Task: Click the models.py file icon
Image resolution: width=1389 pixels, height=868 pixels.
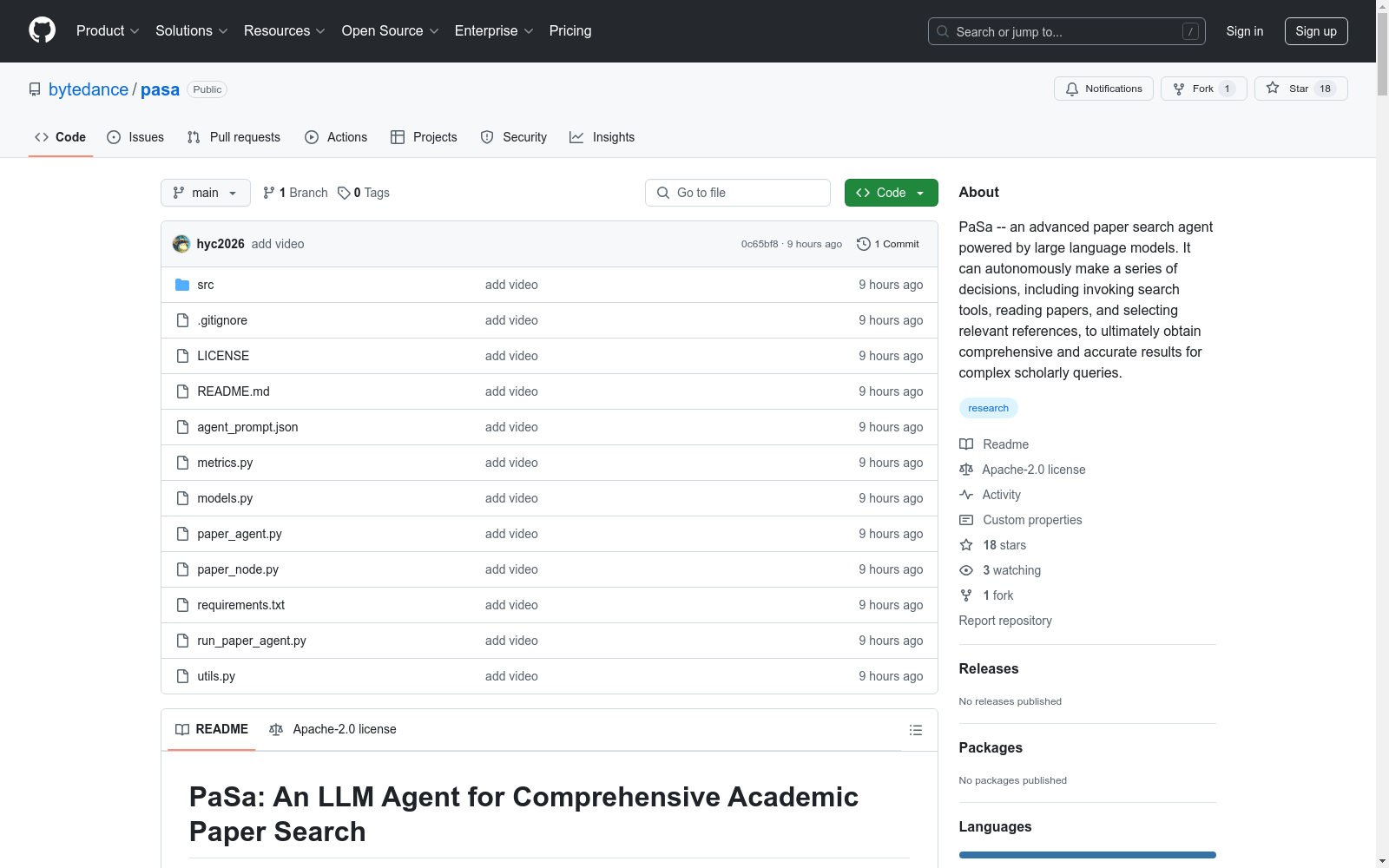Action: pos(182,498)
